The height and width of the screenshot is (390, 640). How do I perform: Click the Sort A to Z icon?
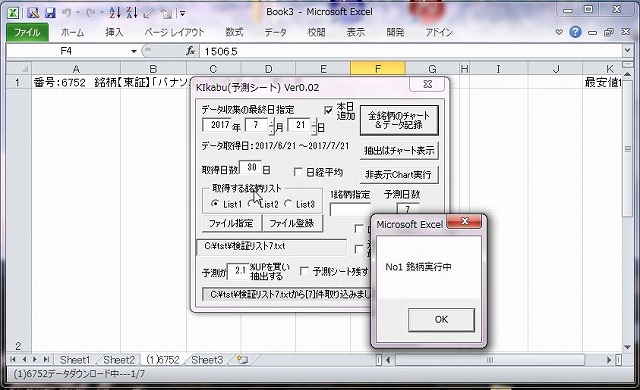click(x=115, y=13)
